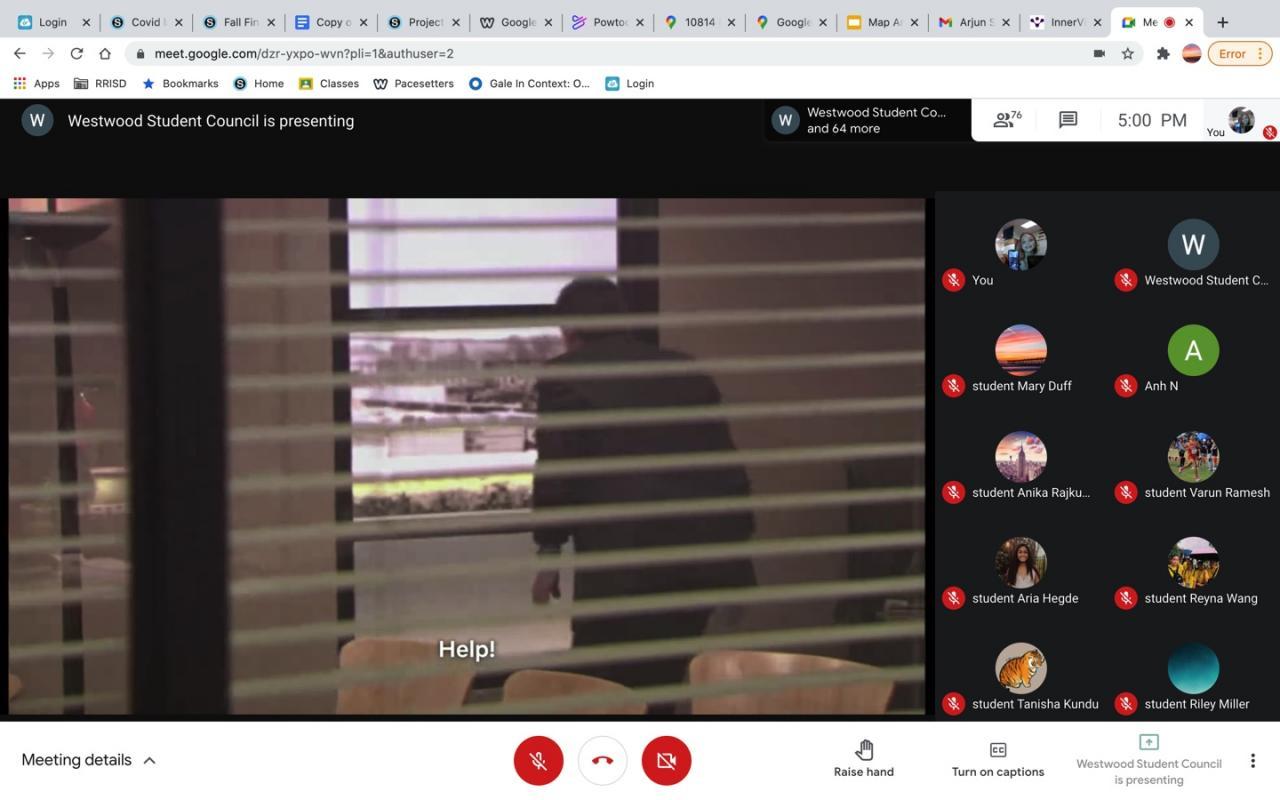1280x800 pixels.
Task: Raise hand in the meeting
Action: click(x=864, y=760)
